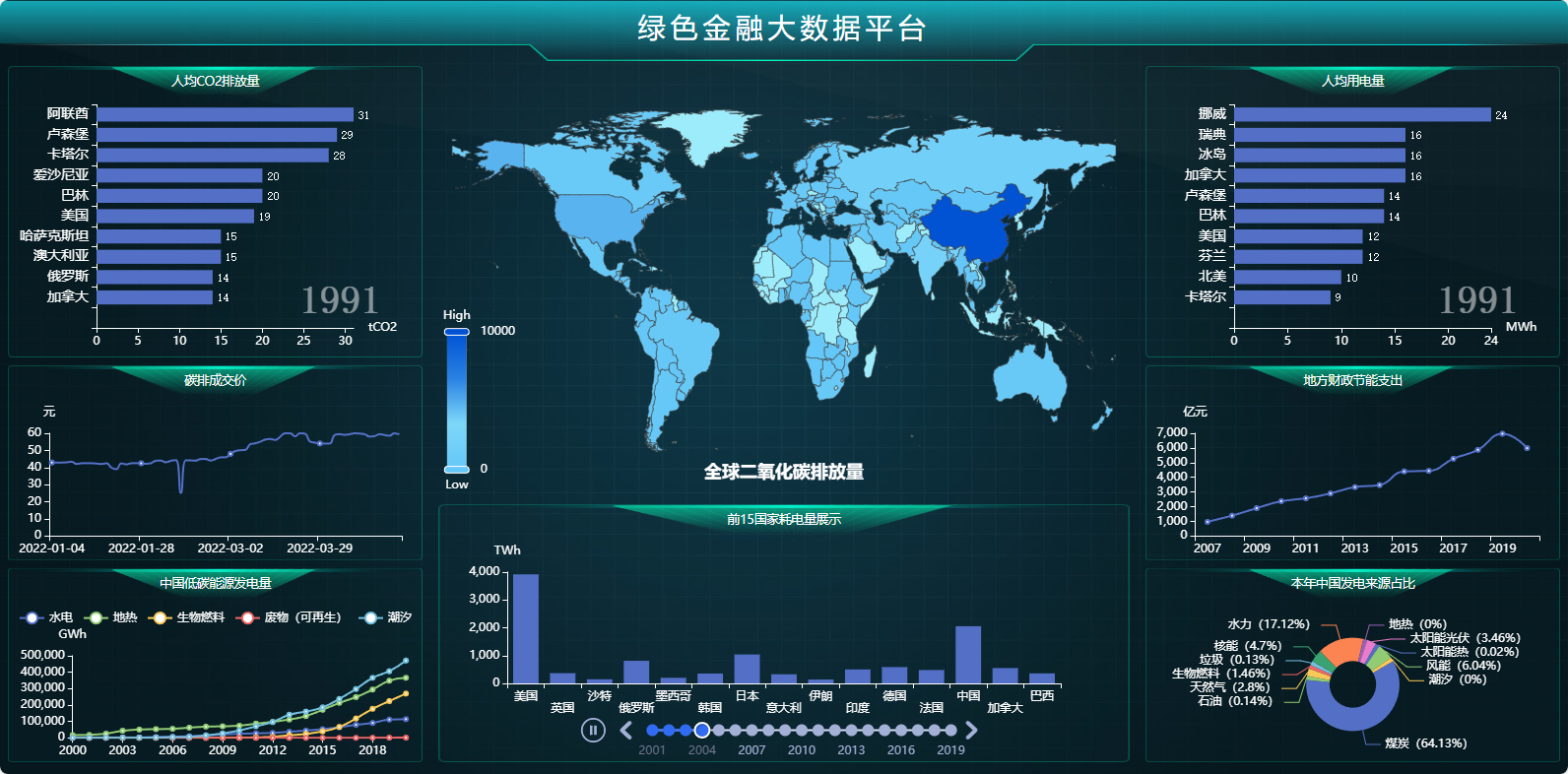
Task: Toggle the 废物（可再生）legend entry
Action: tap(248, 617)
